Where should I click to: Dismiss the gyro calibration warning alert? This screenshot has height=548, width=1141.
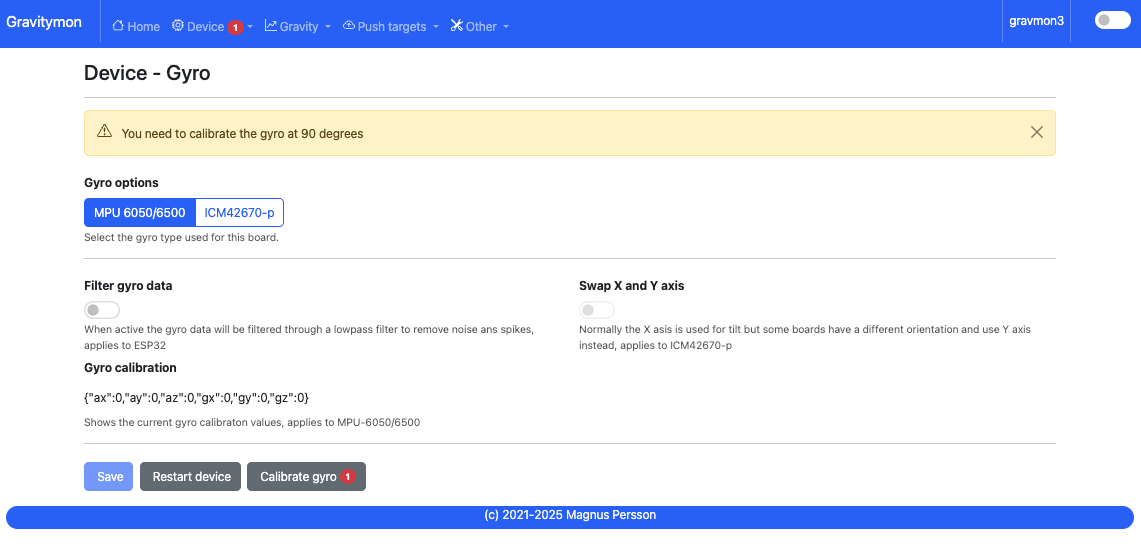1036,132
